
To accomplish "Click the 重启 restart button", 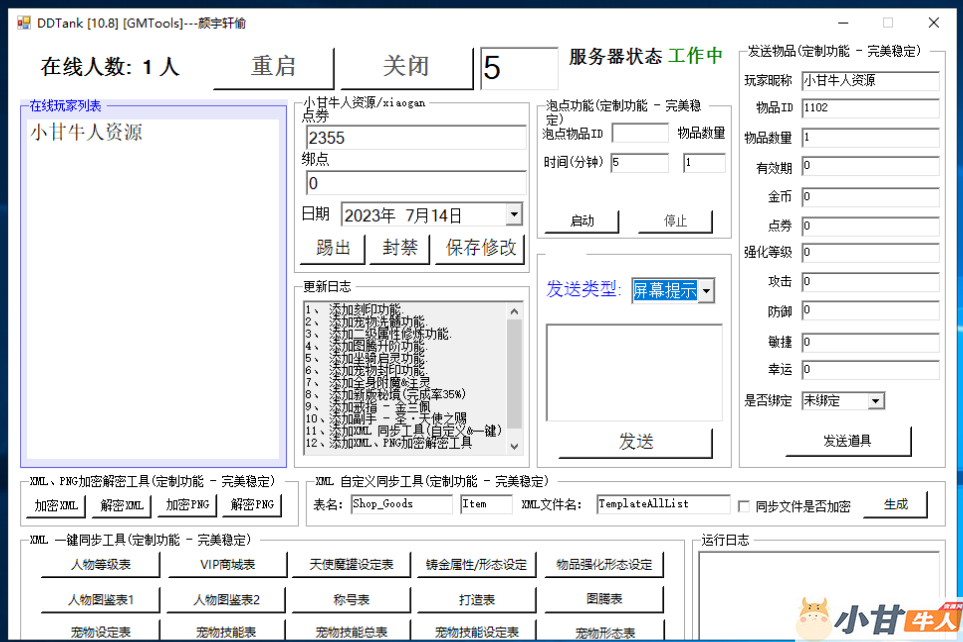I will pos(273,66).
